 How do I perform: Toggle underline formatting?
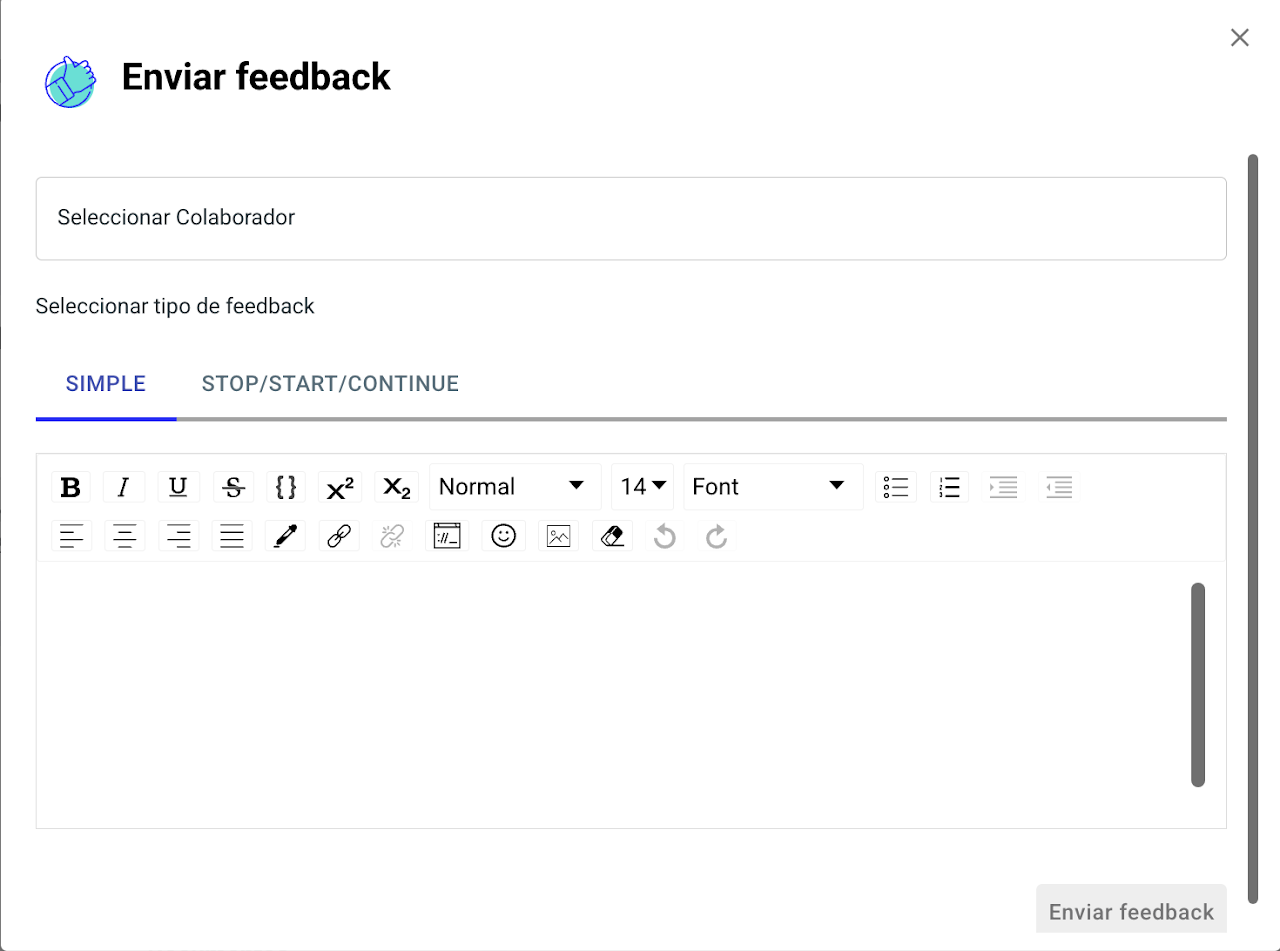tap(178, 487)
